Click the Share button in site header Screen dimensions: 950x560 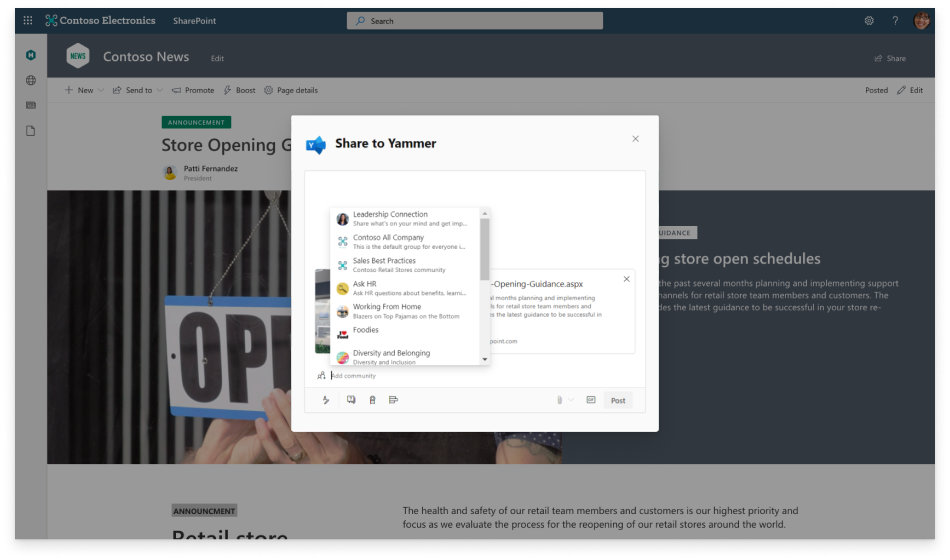pyautogui.click(x=890, y=58)
